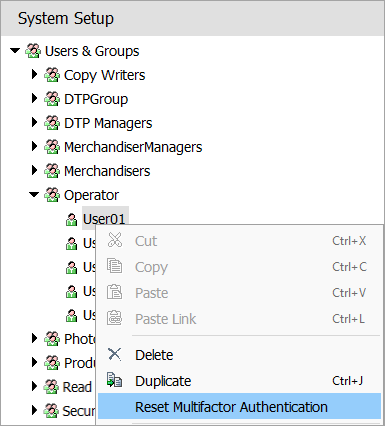Collapse the Operator group
The image size is (385, 426).
click(34, 195)
